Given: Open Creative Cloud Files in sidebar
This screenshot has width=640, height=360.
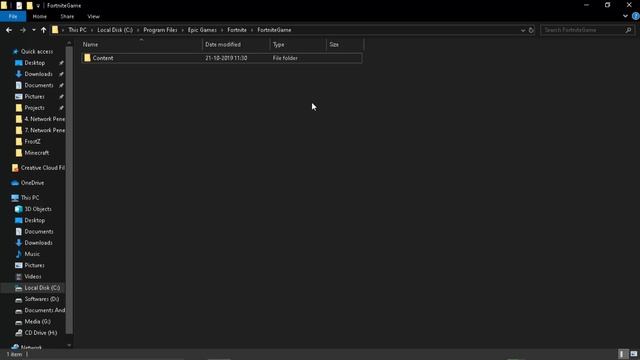Looking at the screenshot, I should [x=38, y=168].
